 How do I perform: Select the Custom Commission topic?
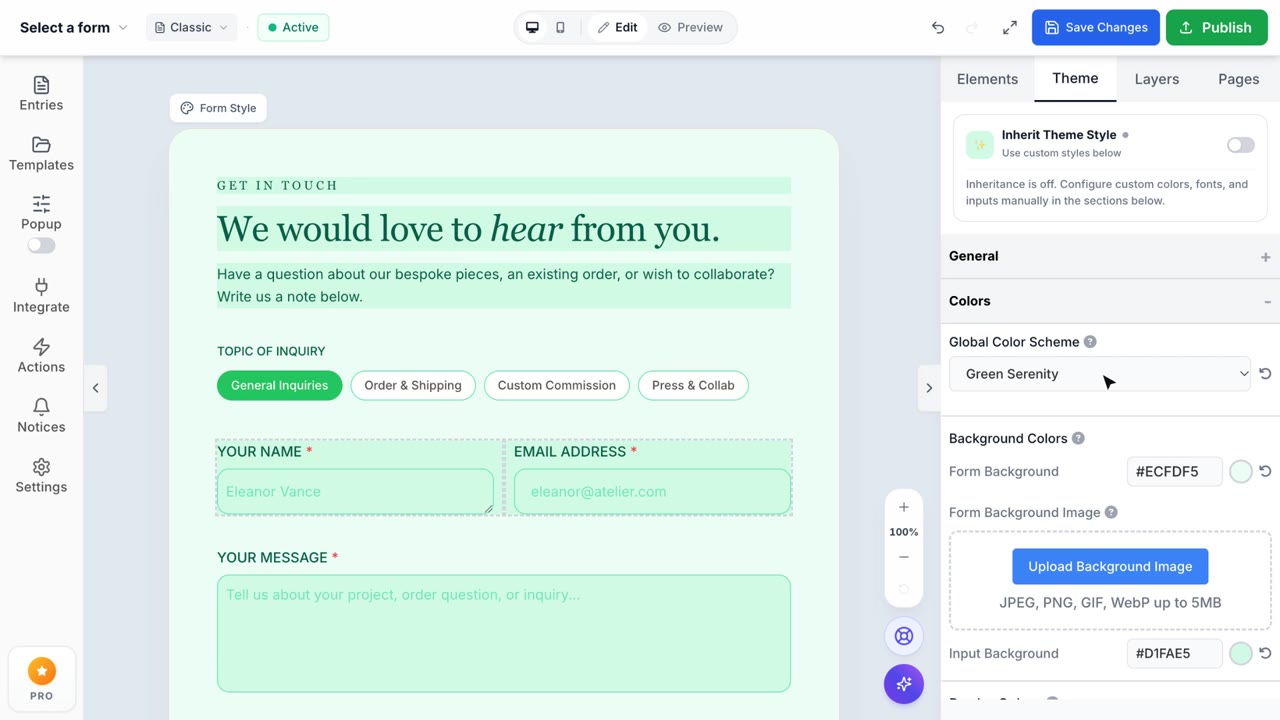click(x=557, y=385)
